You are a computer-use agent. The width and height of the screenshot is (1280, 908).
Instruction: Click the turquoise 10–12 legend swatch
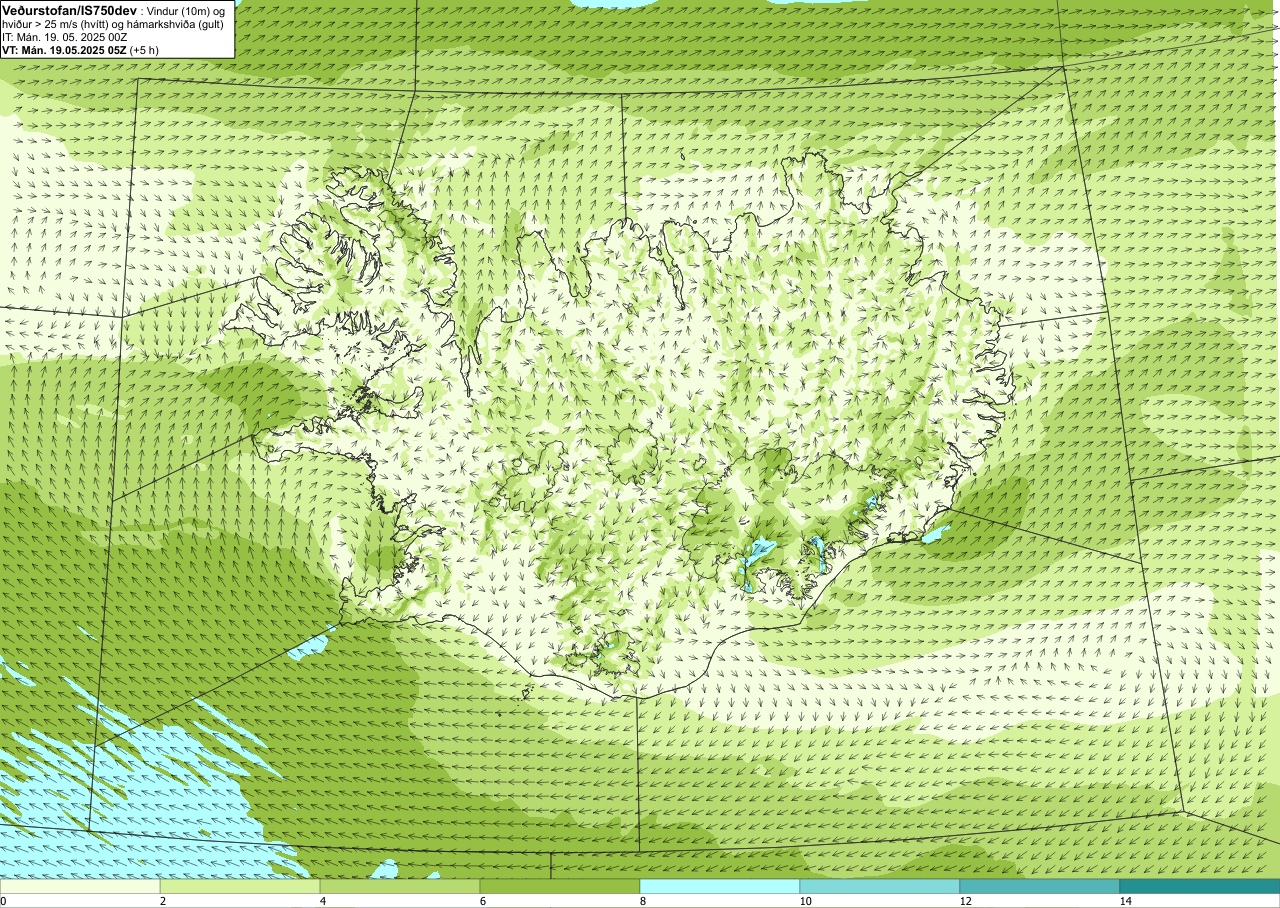880,886
